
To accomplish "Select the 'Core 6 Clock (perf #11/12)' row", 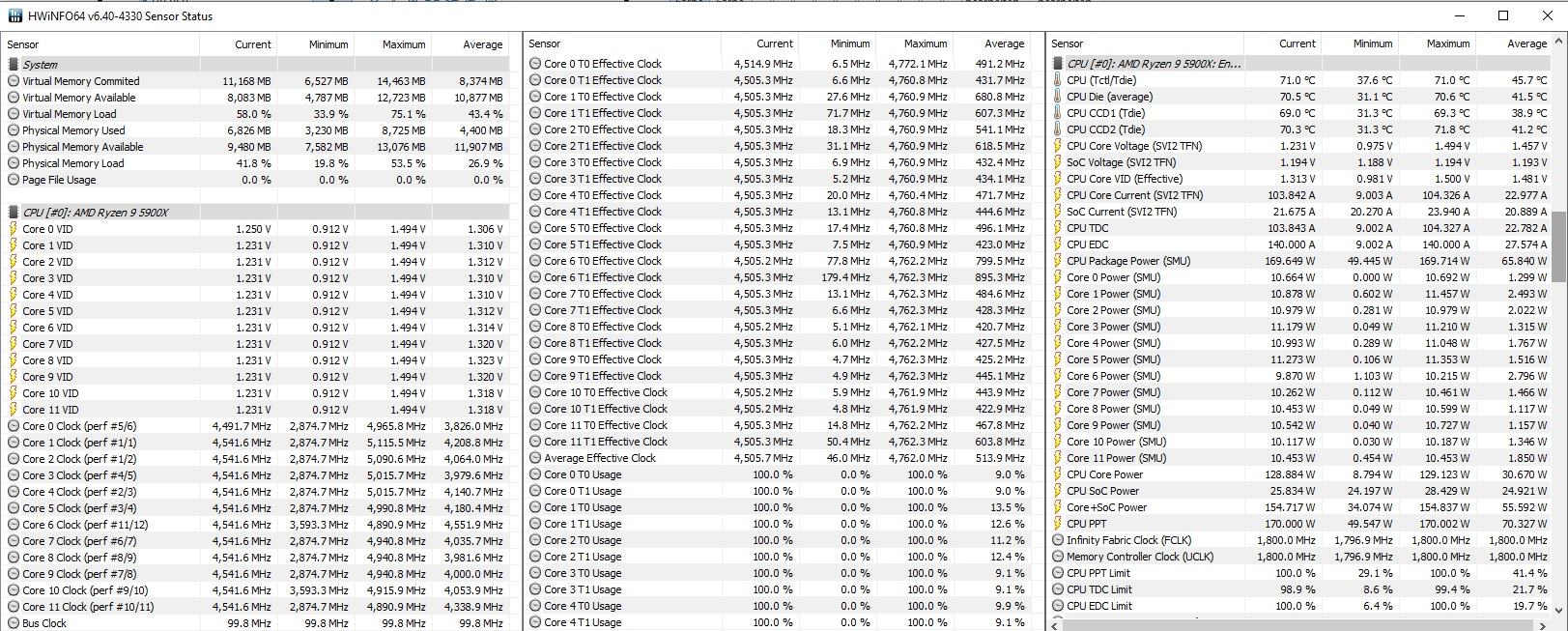I will click(256, 525).
